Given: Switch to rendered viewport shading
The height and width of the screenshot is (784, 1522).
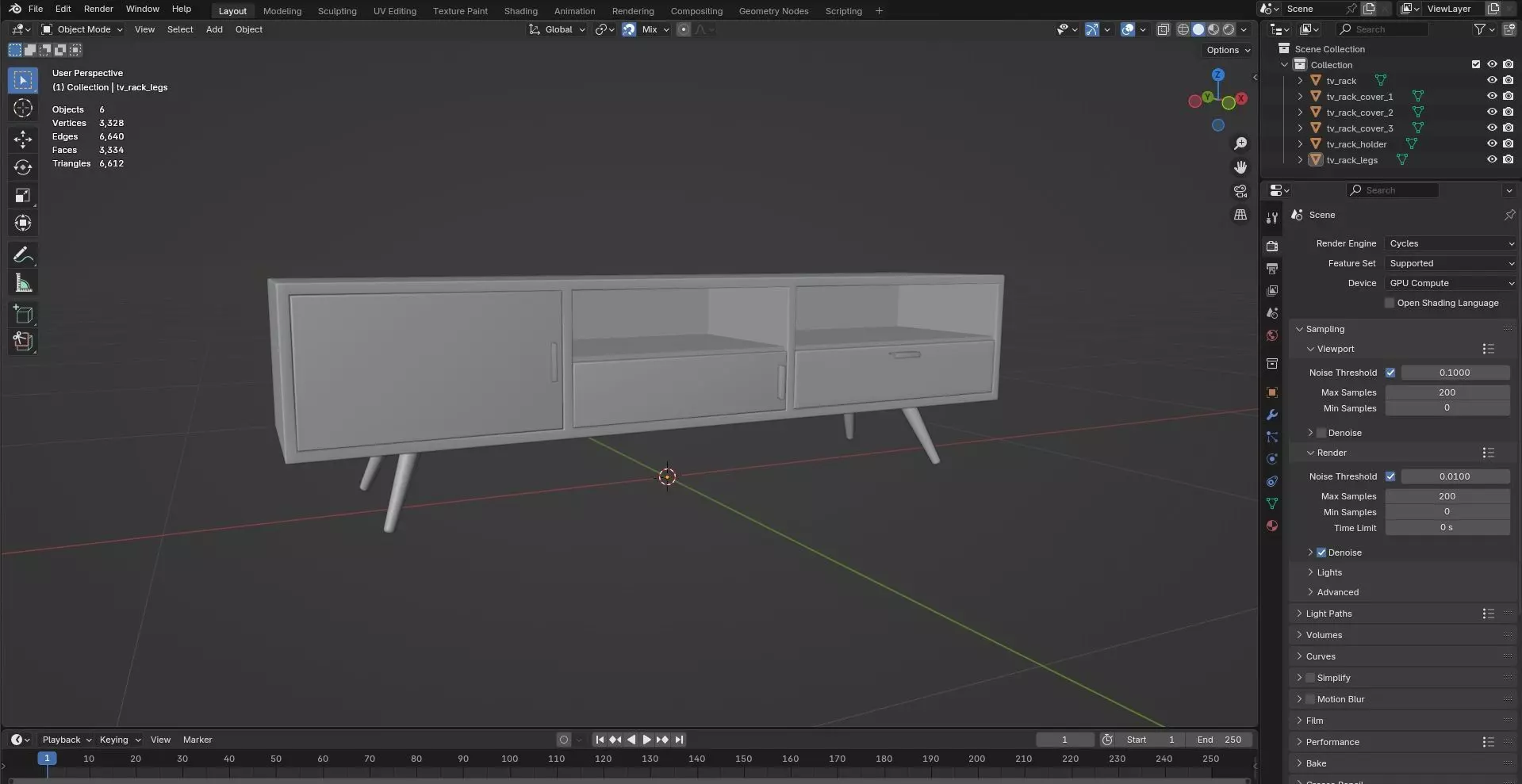Looking at the screenshot, I should click(1229, 29).
